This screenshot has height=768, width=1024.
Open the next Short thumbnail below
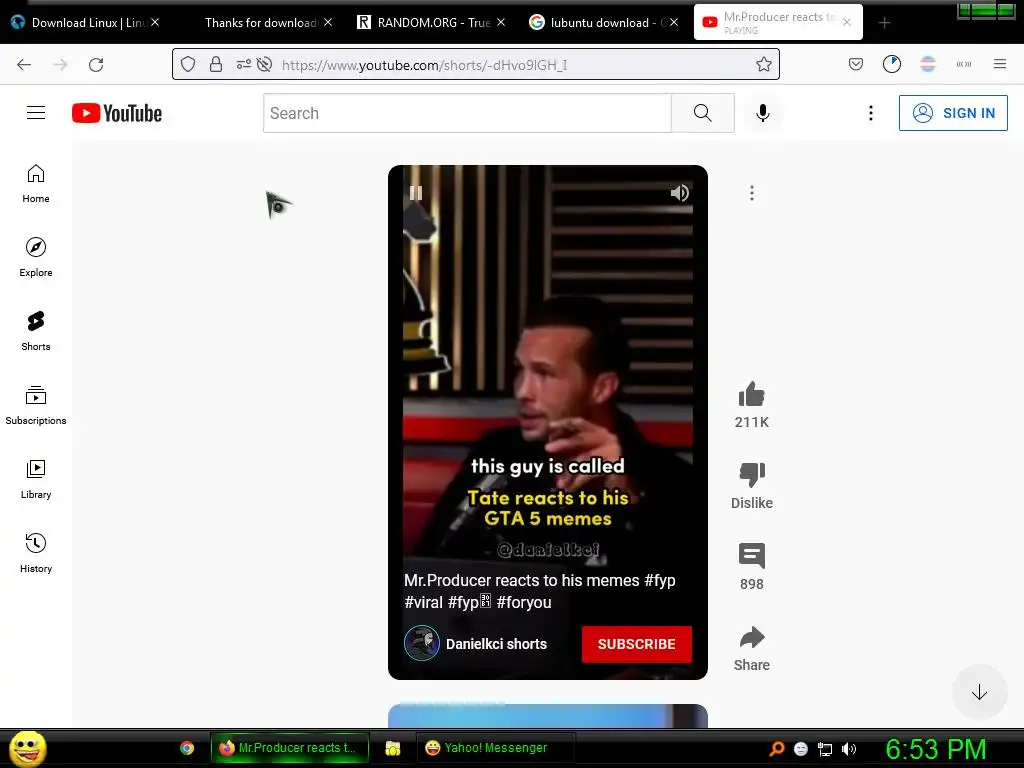[x=547, y=716]
